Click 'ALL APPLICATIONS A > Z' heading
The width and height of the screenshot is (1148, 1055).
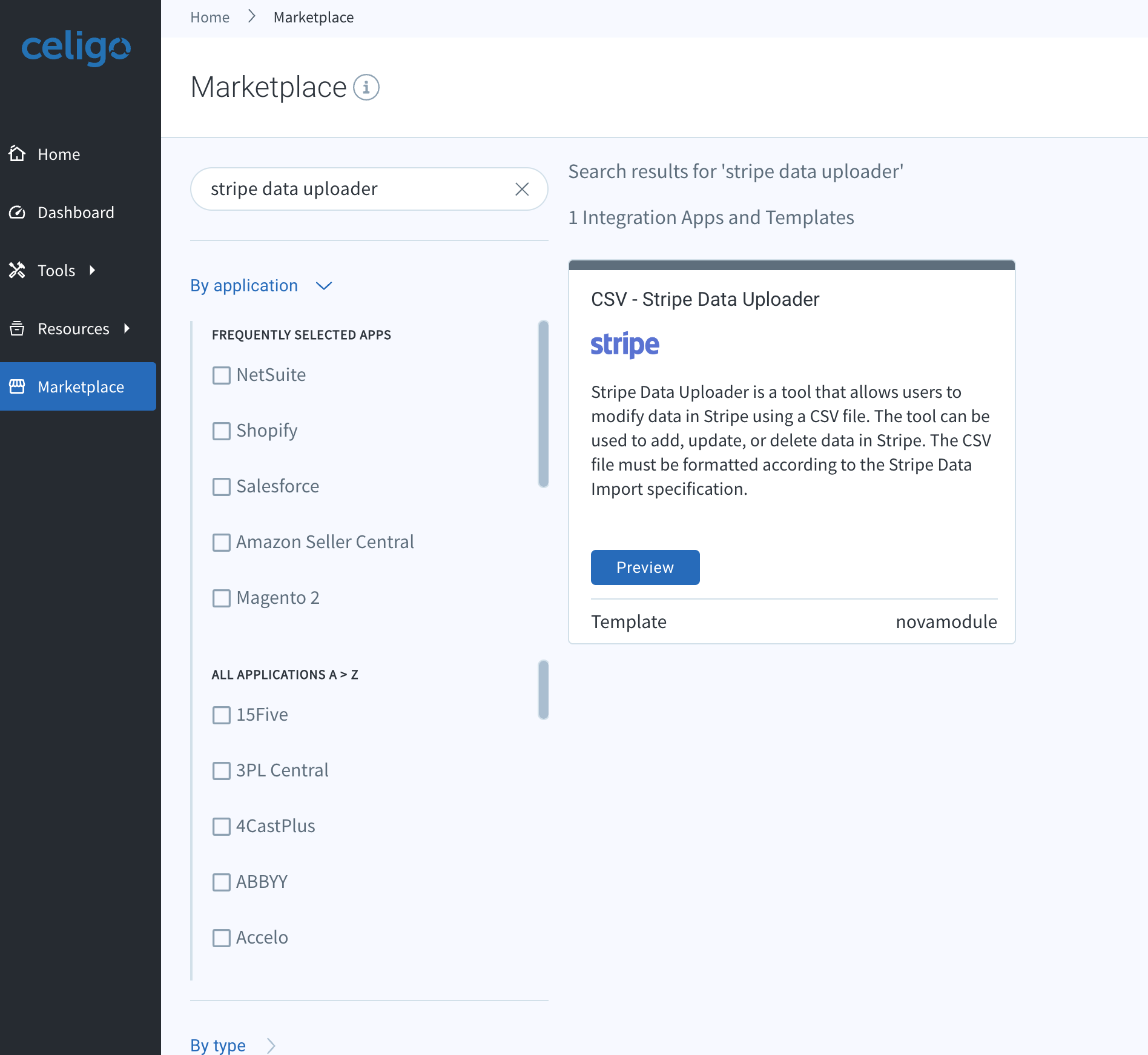click(285, 675)
